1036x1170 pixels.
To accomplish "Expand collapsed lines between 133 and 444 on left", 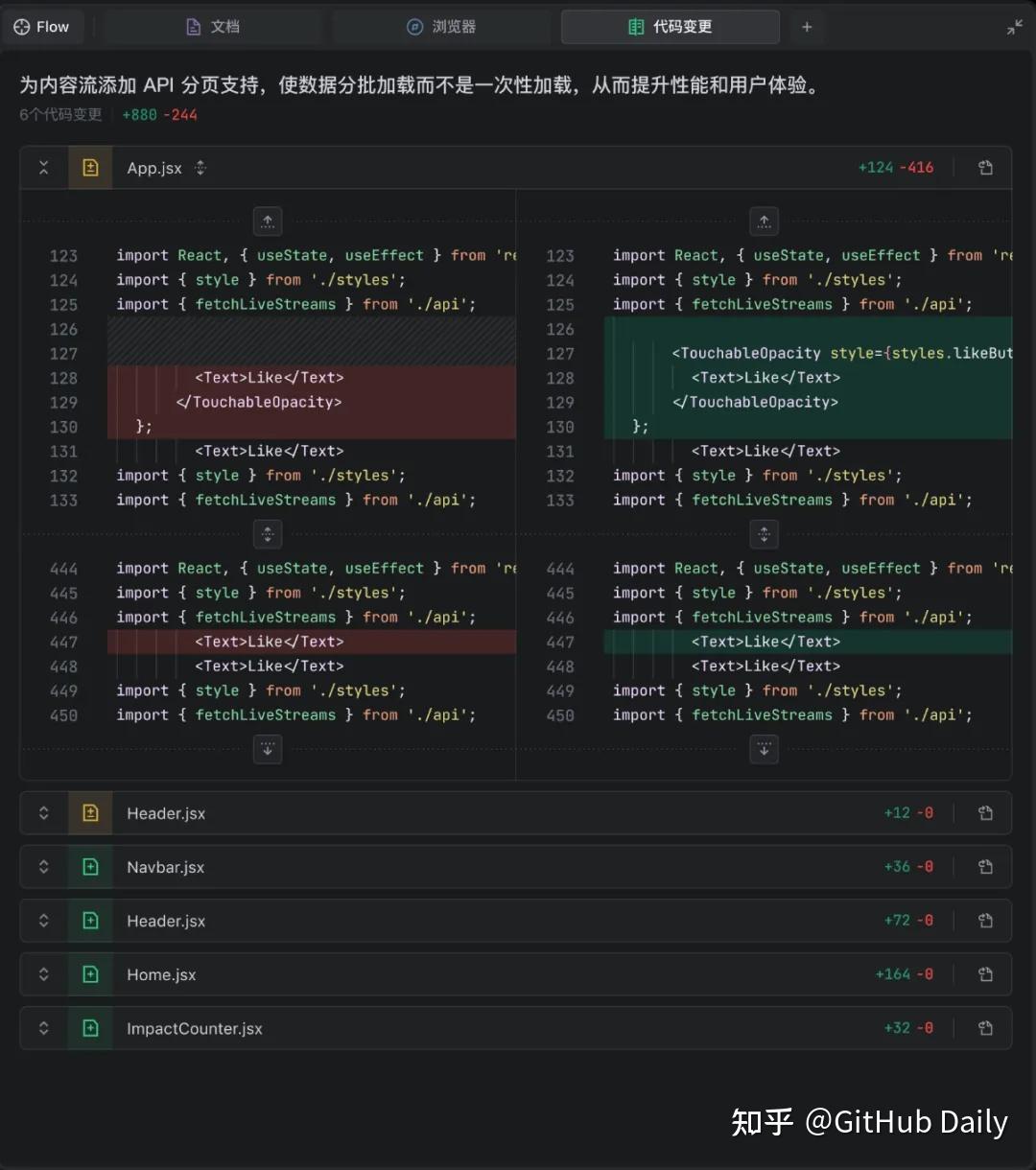I will click(x=268, y=533).
